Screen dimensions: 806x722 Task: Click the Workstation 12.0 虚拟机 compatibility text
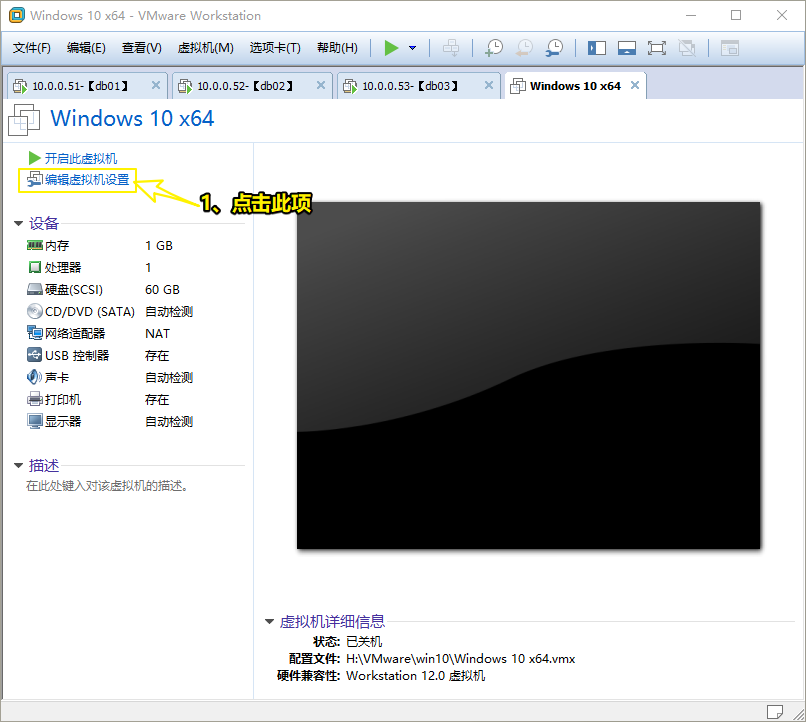pos(415,676)
